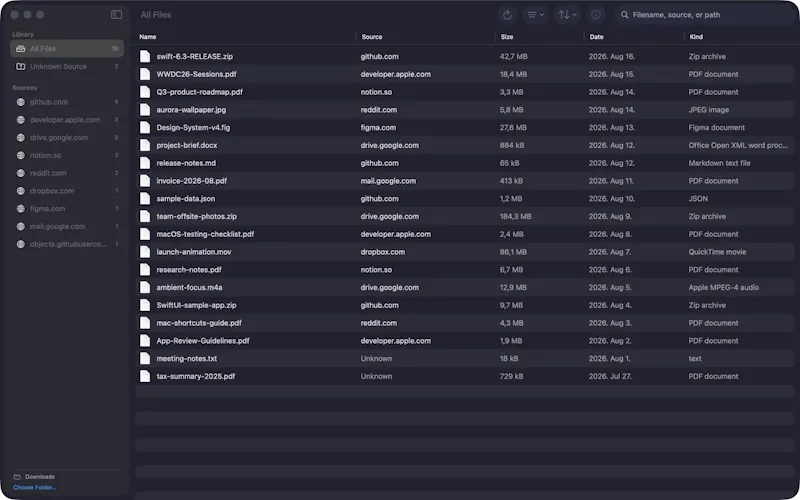Click mail.google.com source cell

click(x=388, y=181)
